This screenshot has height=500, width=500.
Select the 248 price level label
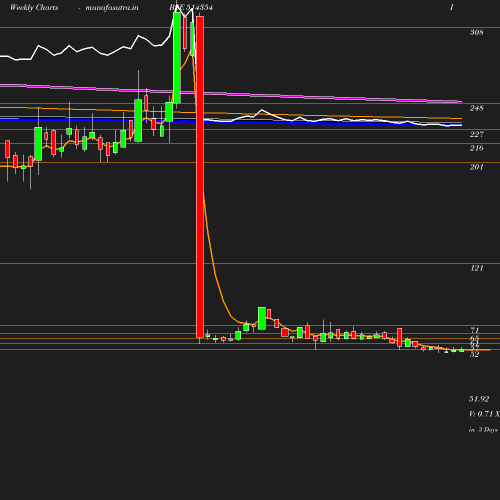click(476, 108)
